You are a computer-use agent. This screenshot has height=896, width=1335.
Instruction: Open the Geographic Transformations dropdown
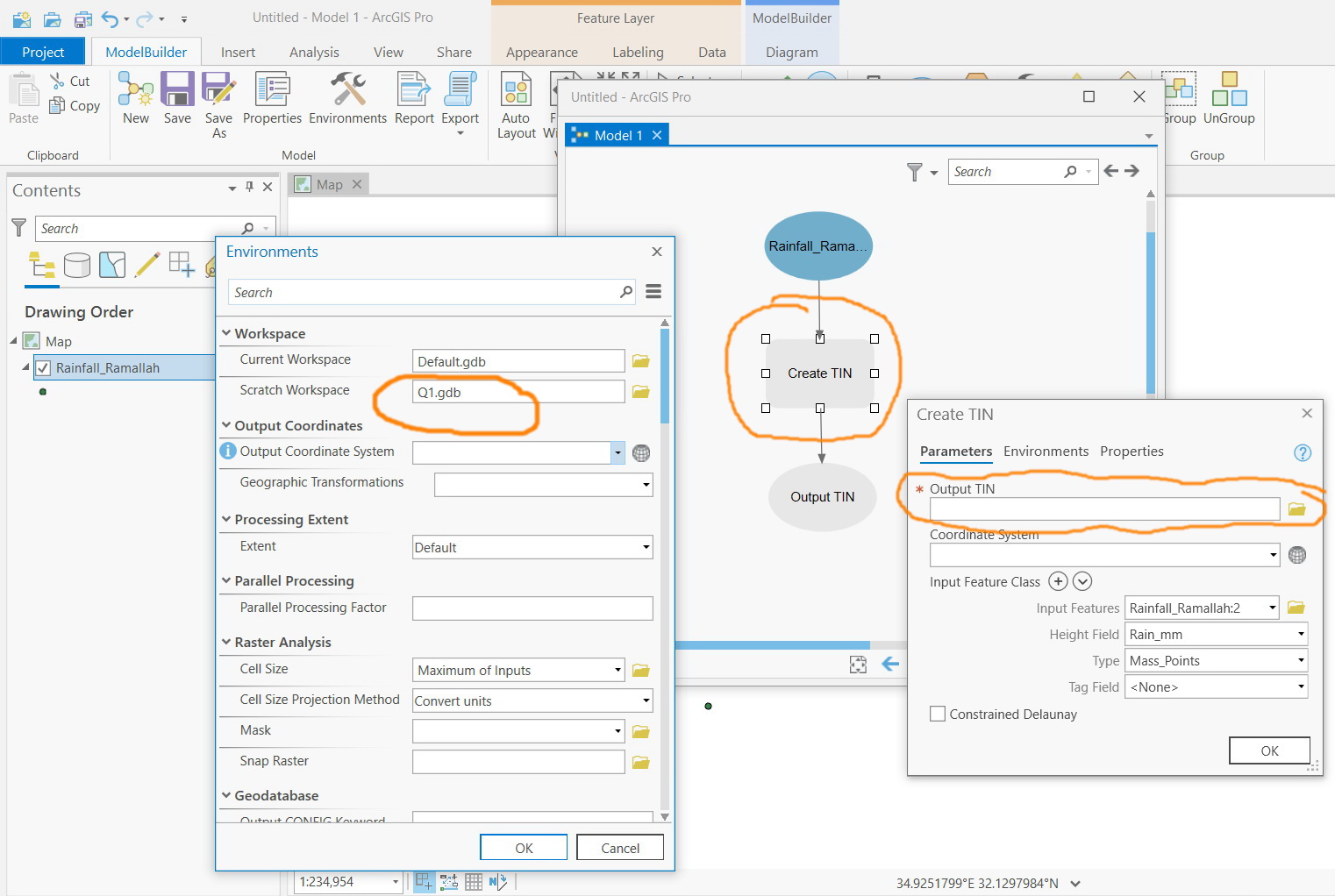646,484
